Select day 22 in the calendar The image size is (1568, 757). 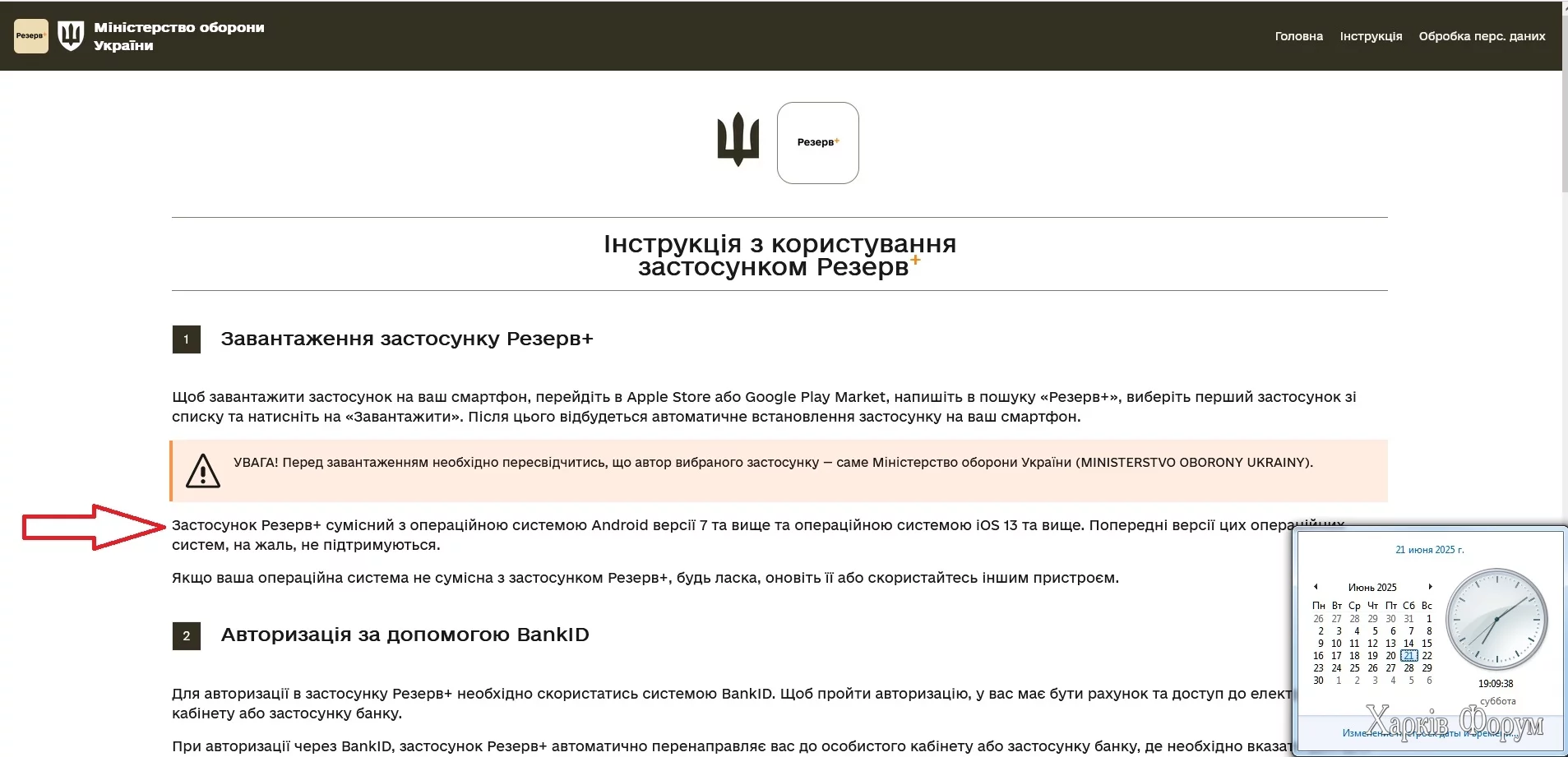click(1427, 656)
